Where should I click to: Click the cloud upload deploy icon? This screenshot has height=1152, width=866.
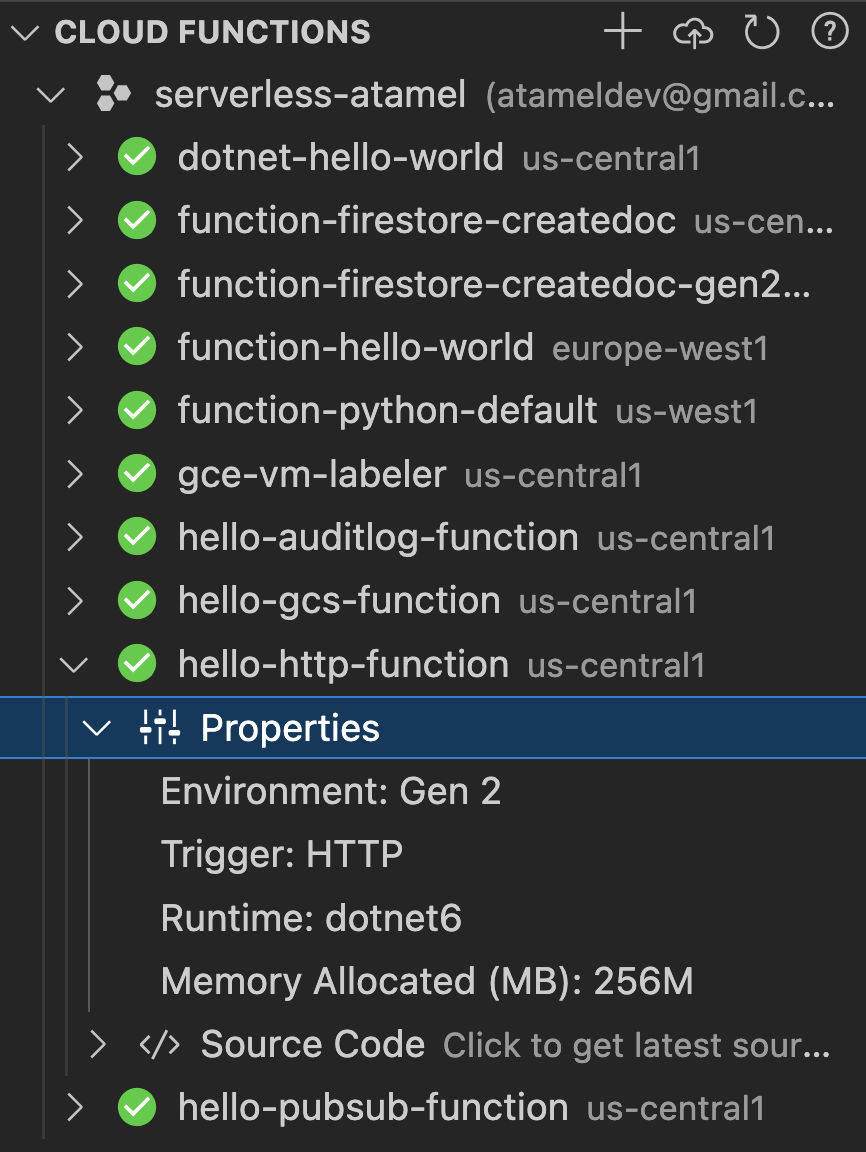[693, 32]
